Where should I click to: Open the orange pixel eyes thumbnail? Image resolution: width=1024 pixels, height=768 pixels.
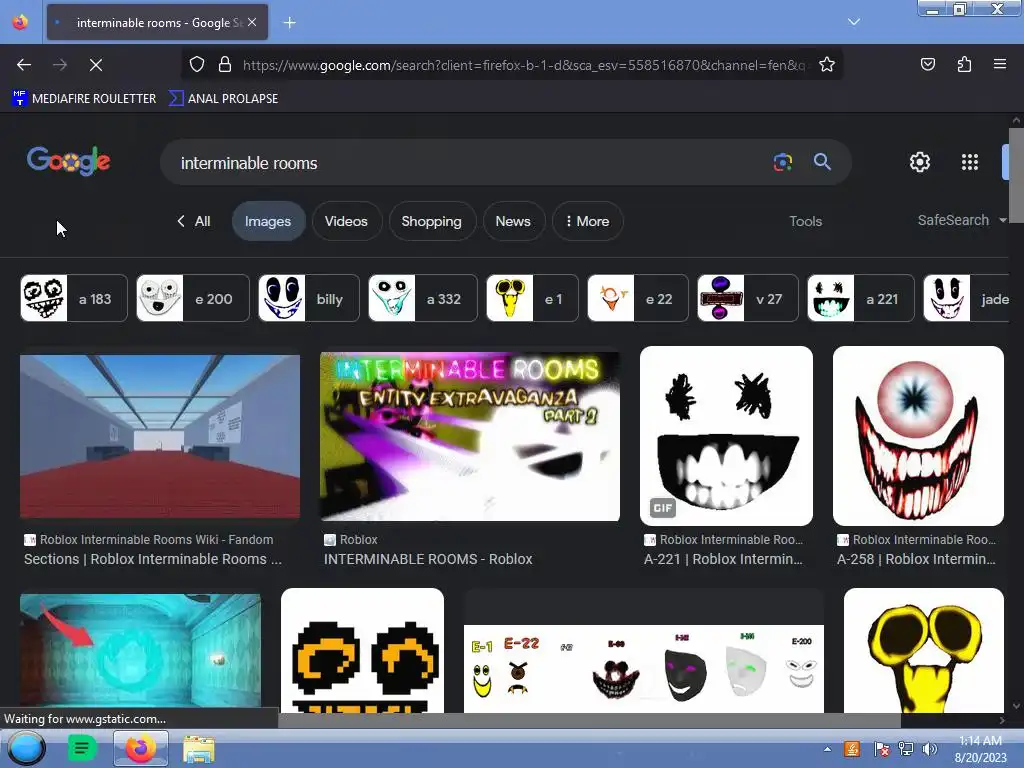click(362, 650)
